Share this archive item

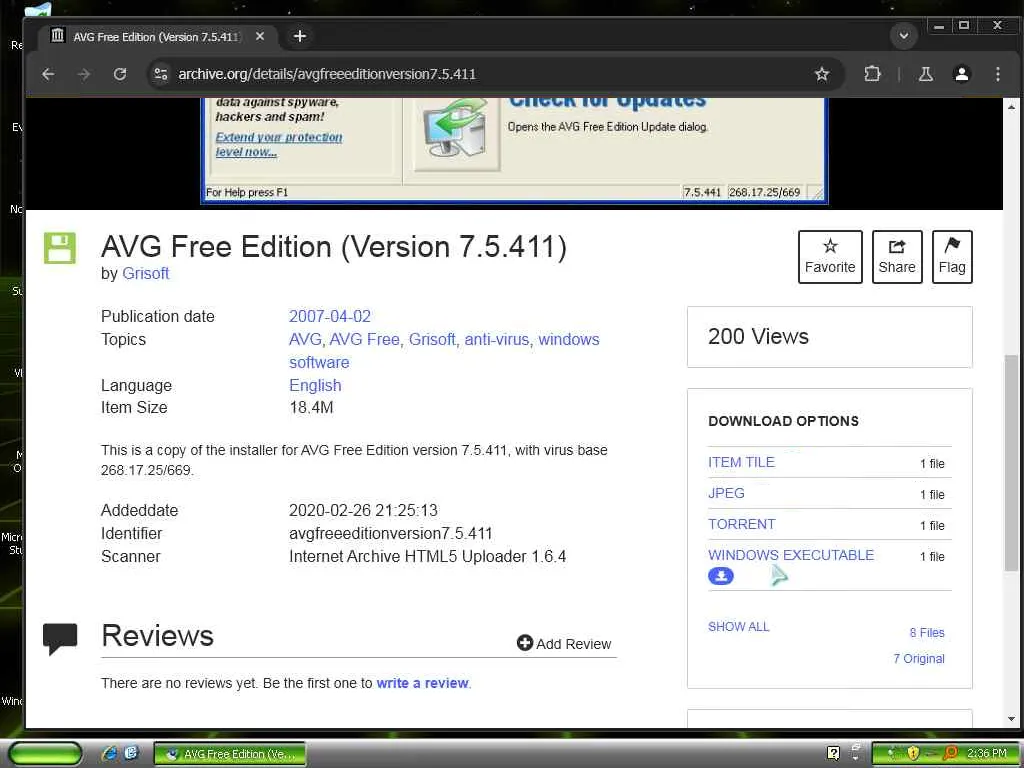897,257
